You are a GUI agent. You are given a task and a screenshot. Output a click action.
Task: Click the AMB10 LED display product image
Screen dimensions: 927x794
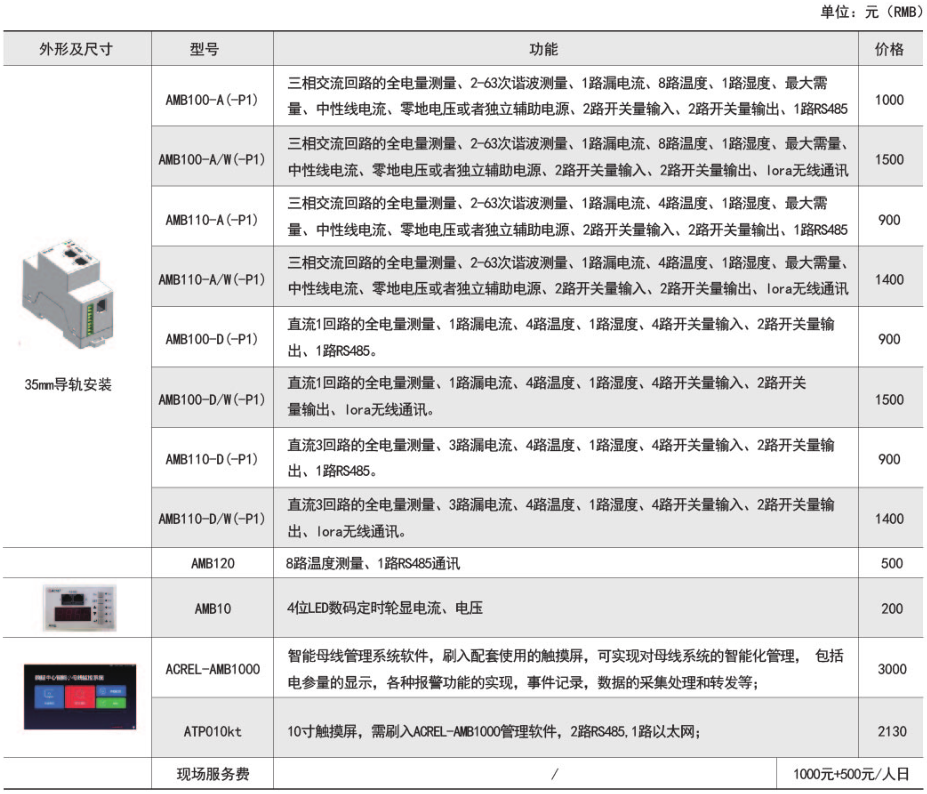tap(75, 608)
